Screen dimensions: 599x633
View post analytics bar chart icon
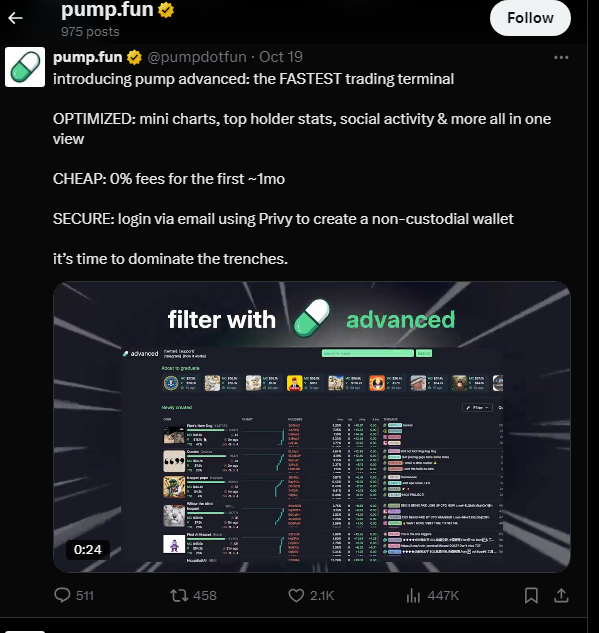pos(413,595)
